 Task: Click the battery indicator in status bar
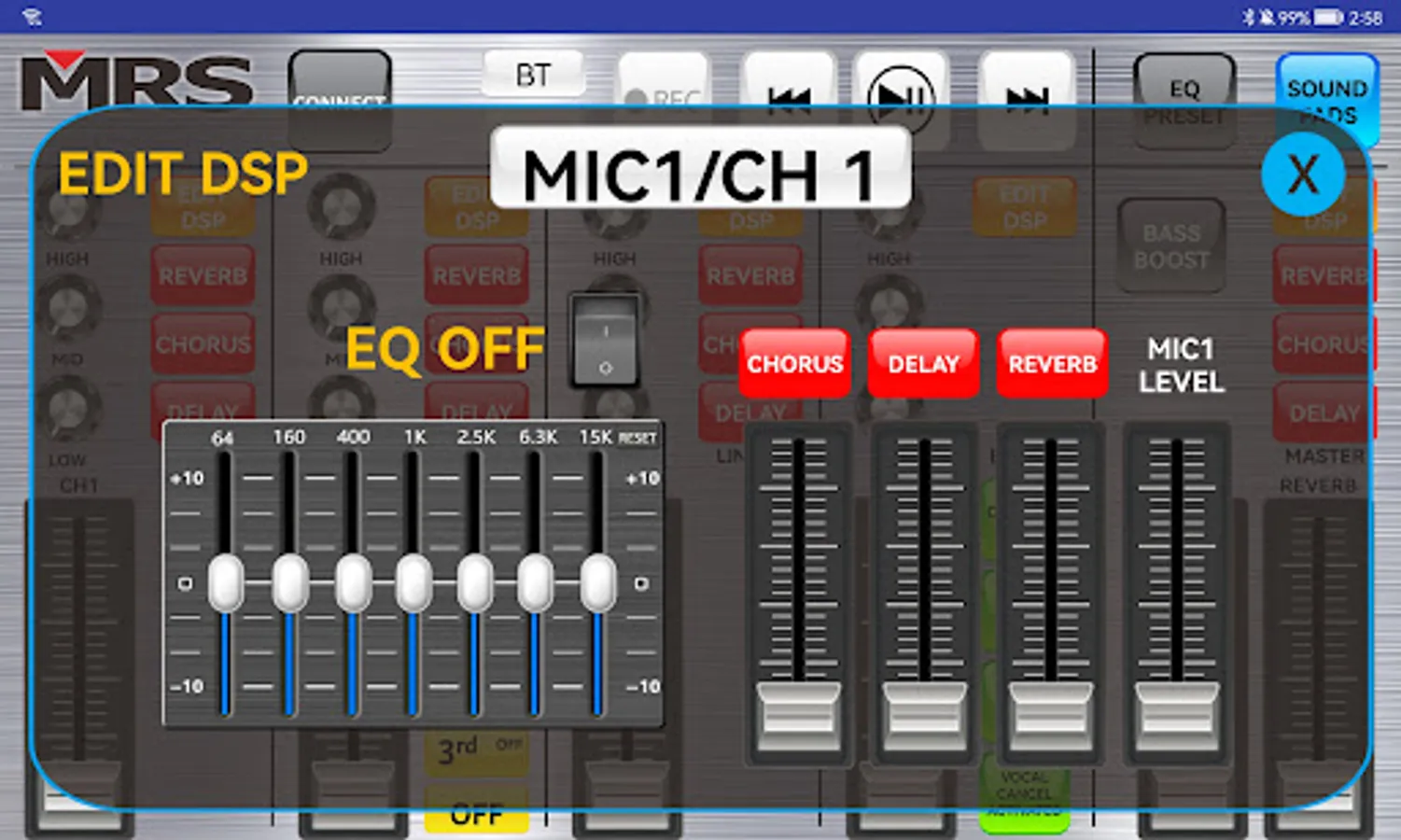pos(1328,18)
